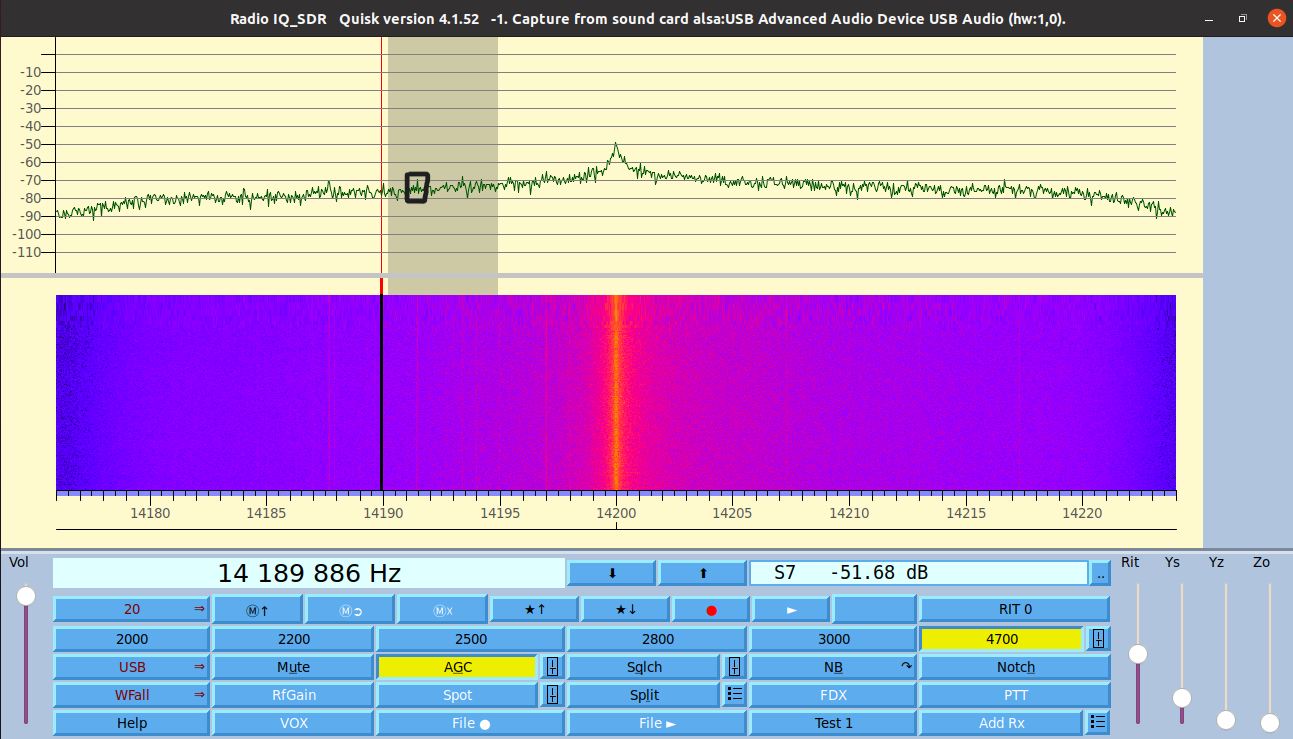Image resolution: width=1293 pixels, height=739 pixels.
Task: Adjust the Ys graph scale slider
Action: [1182, 698]
